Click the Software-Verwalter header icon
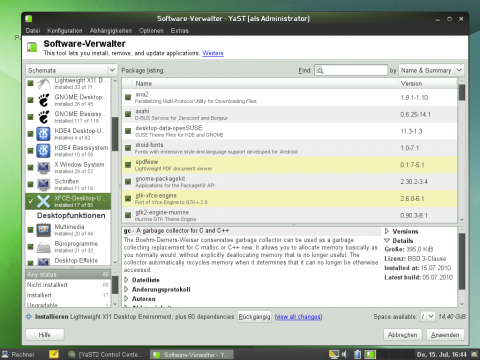This screenshot has width=480, height=360. (x=32, y=47)
